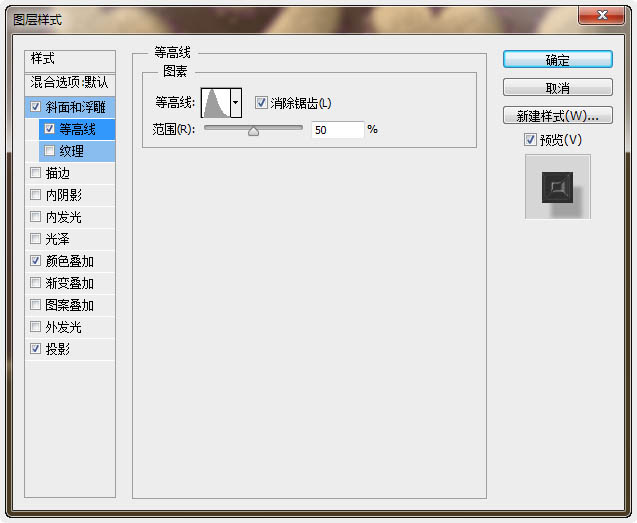Select the 样式 list header
The height and width of the screenshot is (523, 637).
pos(70,61)
